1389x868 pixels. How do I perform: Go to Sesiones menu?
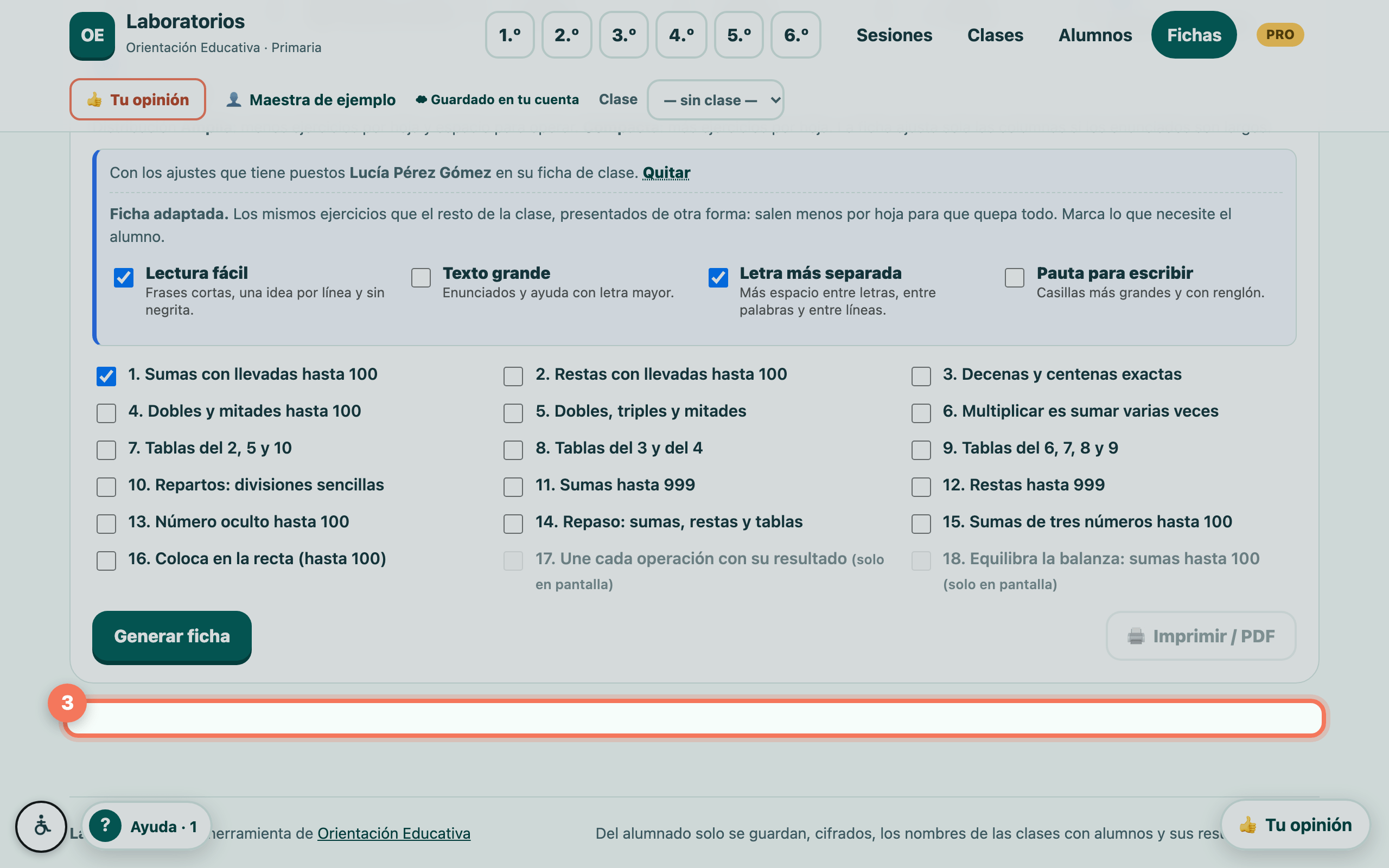coord(894,35)
